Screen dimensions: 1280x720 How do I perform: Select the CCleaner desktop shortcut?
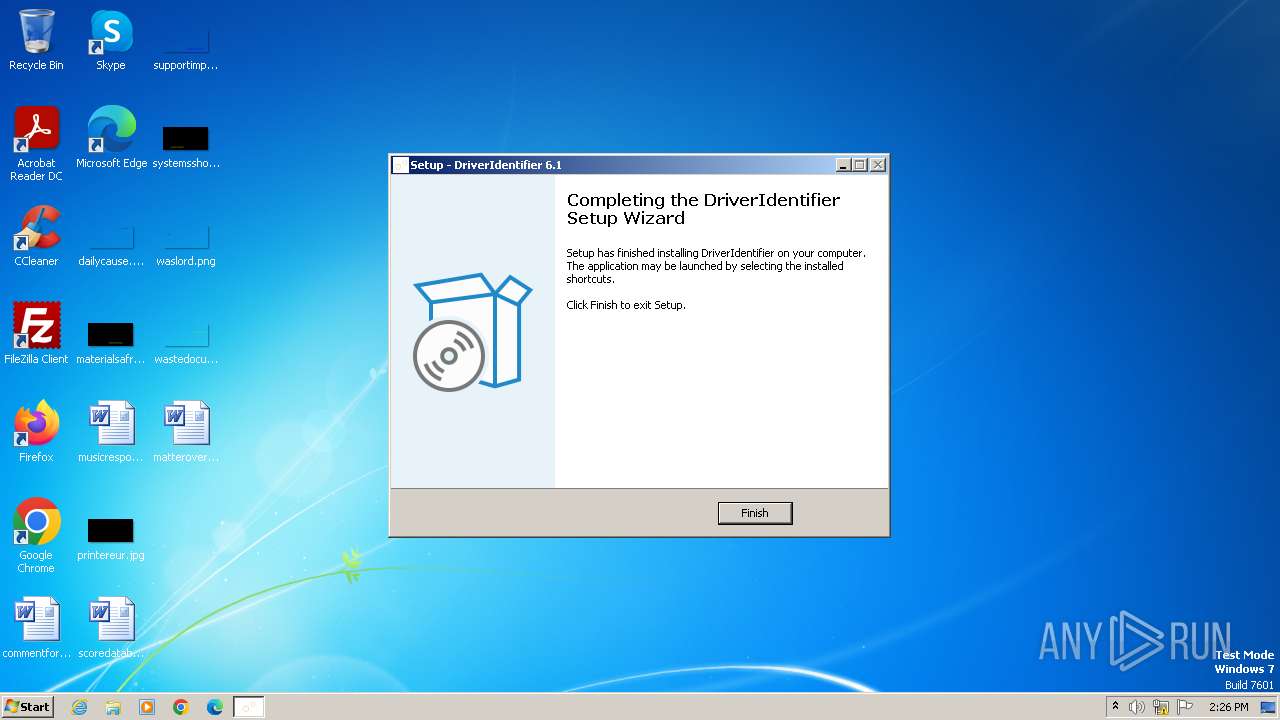(x=36, y=236)
